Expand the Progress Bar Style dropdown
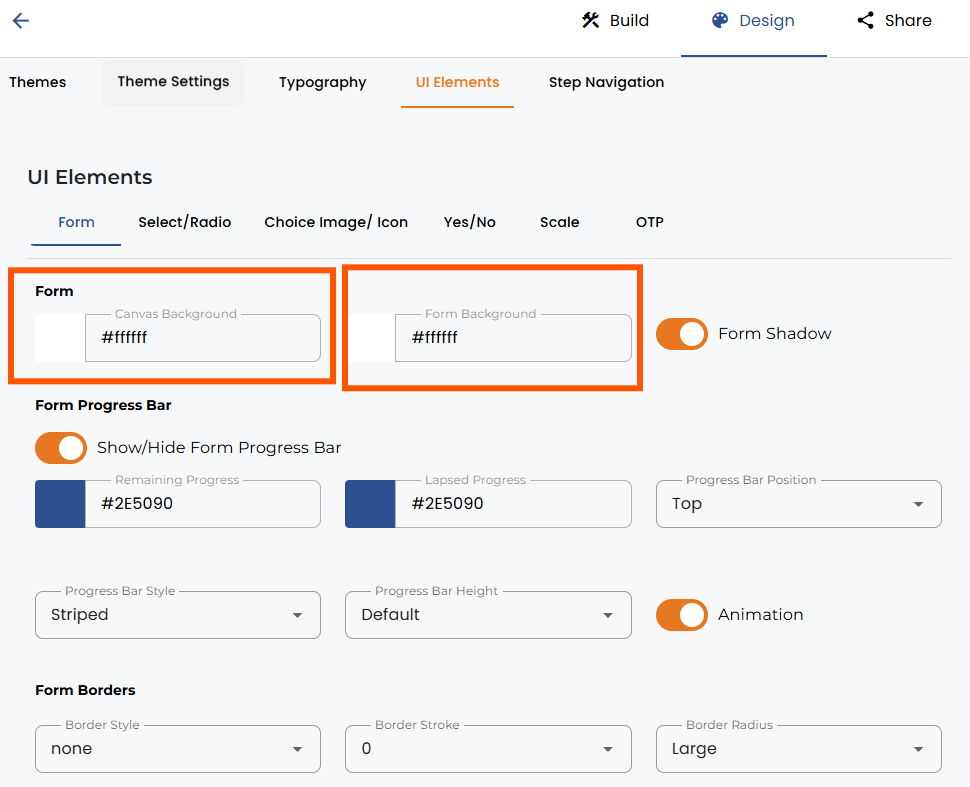 click(178, 615)
